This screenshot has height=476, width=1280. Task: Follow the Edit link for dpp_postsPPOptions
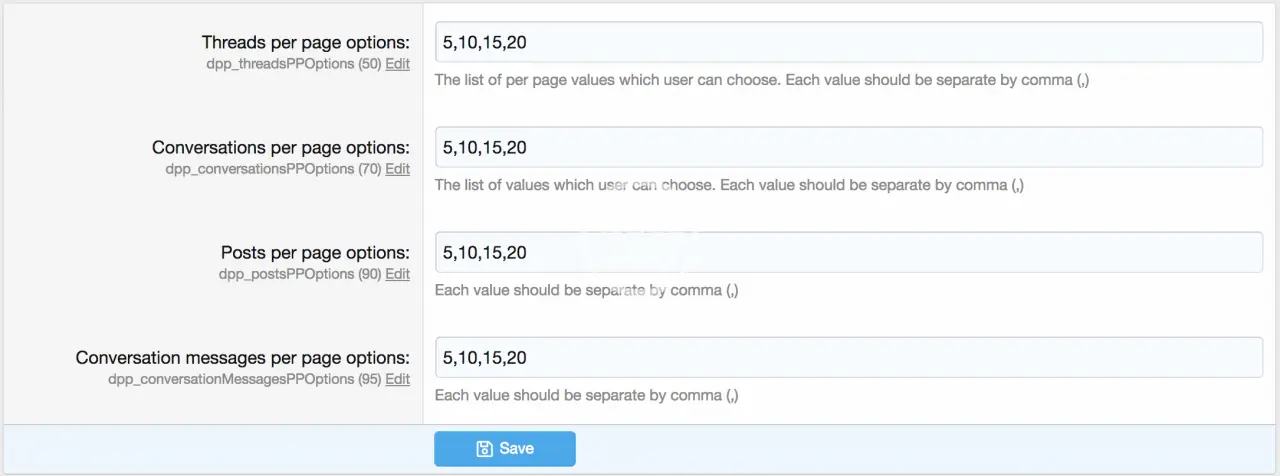(397, 274)
